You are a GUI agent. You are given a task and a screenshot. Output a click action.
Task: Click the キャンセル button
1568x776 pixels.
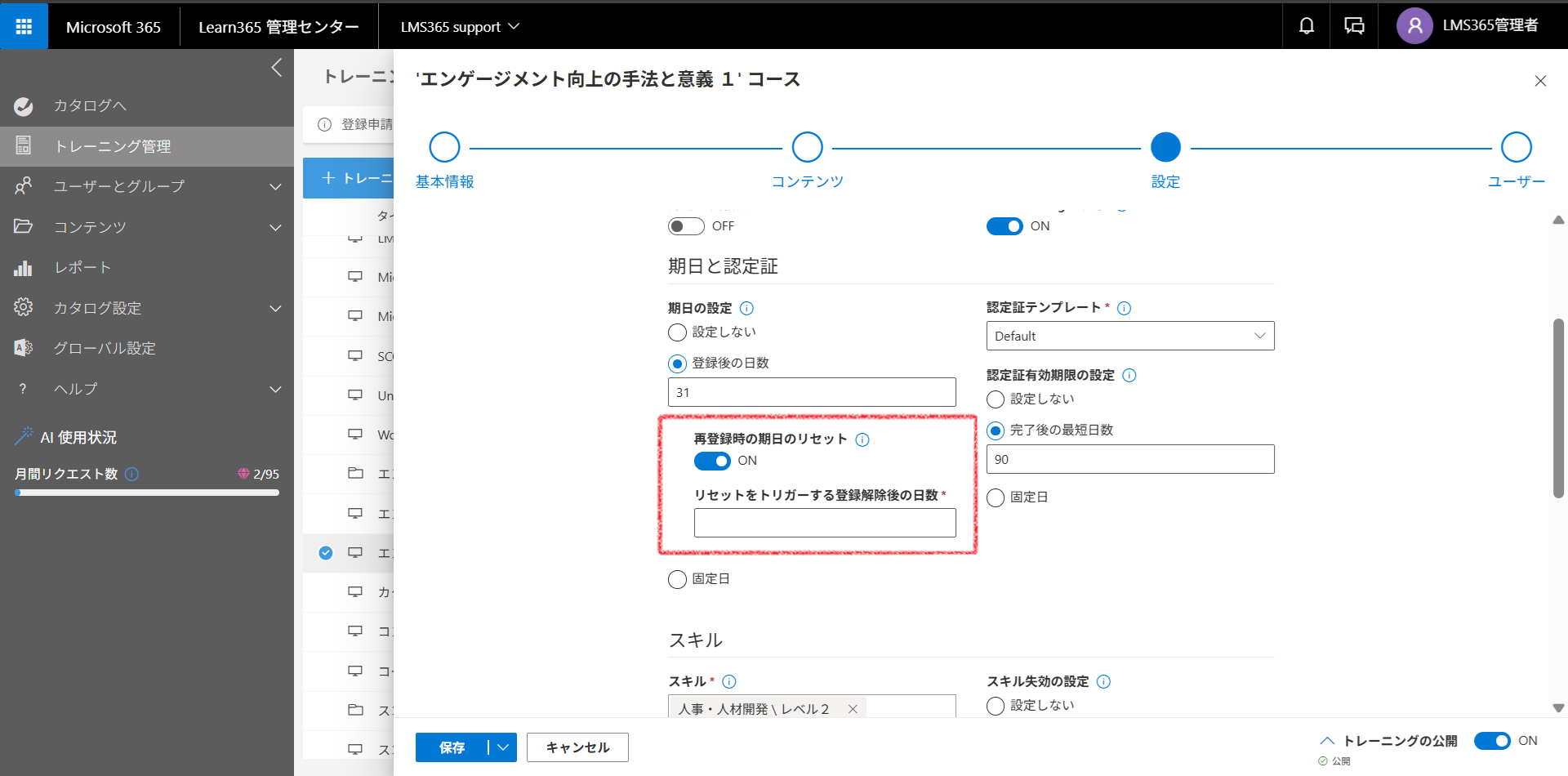click(x=577, y=747)
